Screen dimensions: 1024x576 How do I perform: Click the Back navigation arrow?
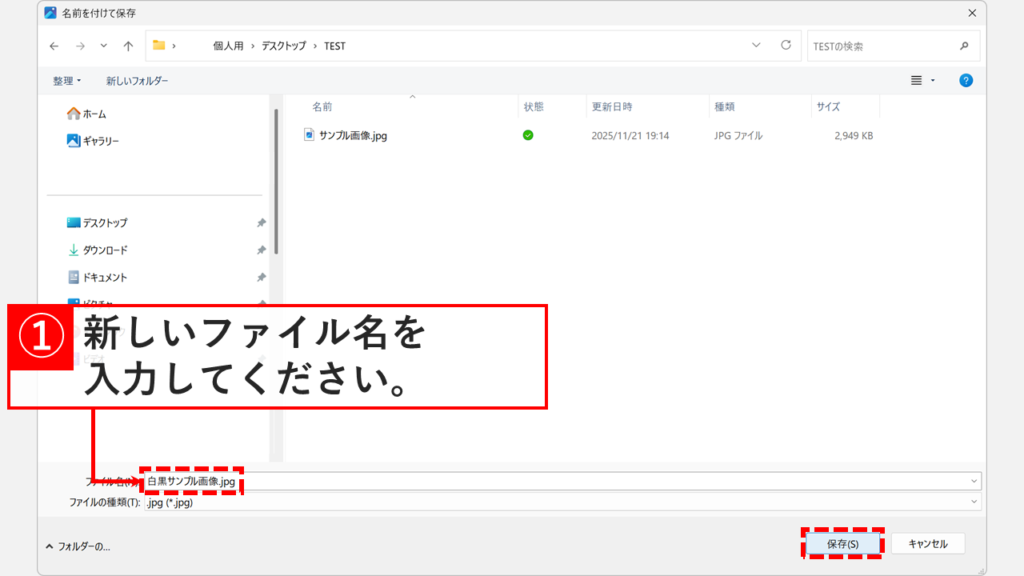(x=54, y=45)
